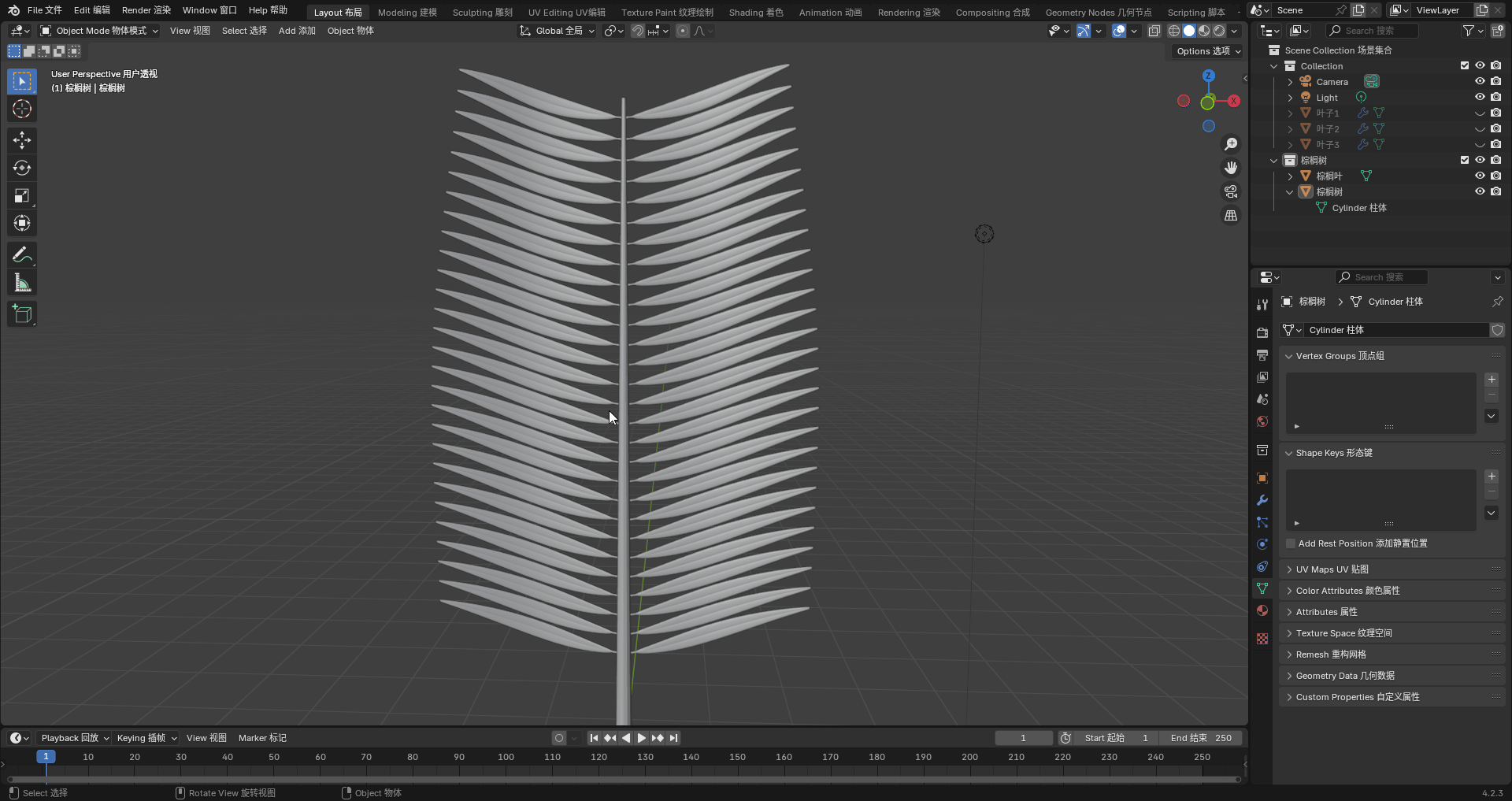Image resolution: width=1512 pixels, height=801 pixels.
Task: Select the Measure tool
Action: [x=22, y=284]
